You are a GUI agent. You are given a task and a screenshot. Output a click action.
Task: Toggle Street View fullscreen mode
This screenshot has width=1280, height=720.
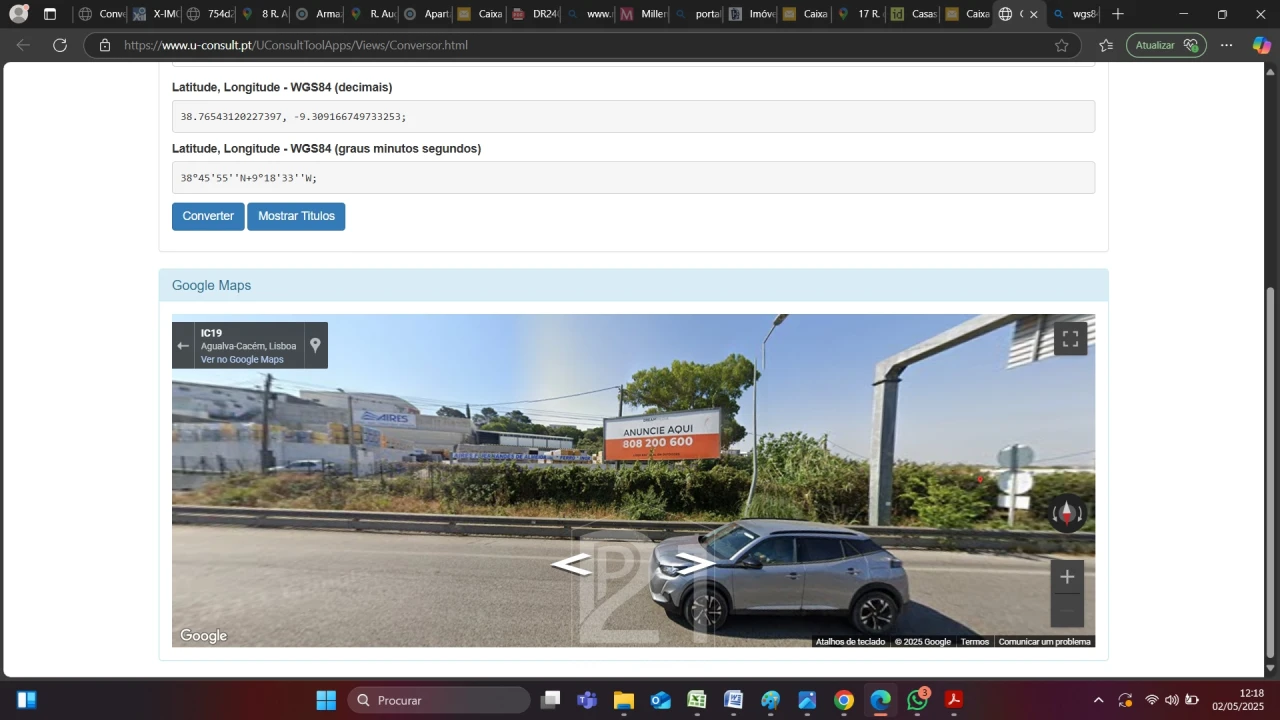pyautogui.click(x=1070, y=339)
